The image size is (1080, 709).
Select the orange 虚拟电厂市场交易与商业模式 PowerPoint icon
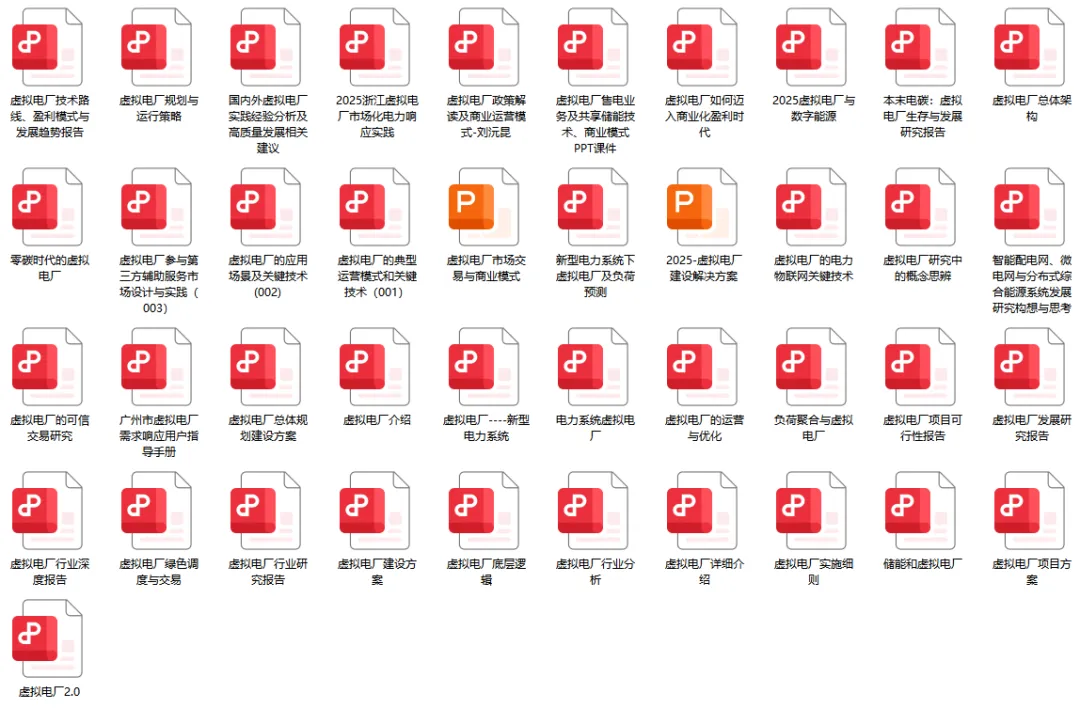[484, 207]
